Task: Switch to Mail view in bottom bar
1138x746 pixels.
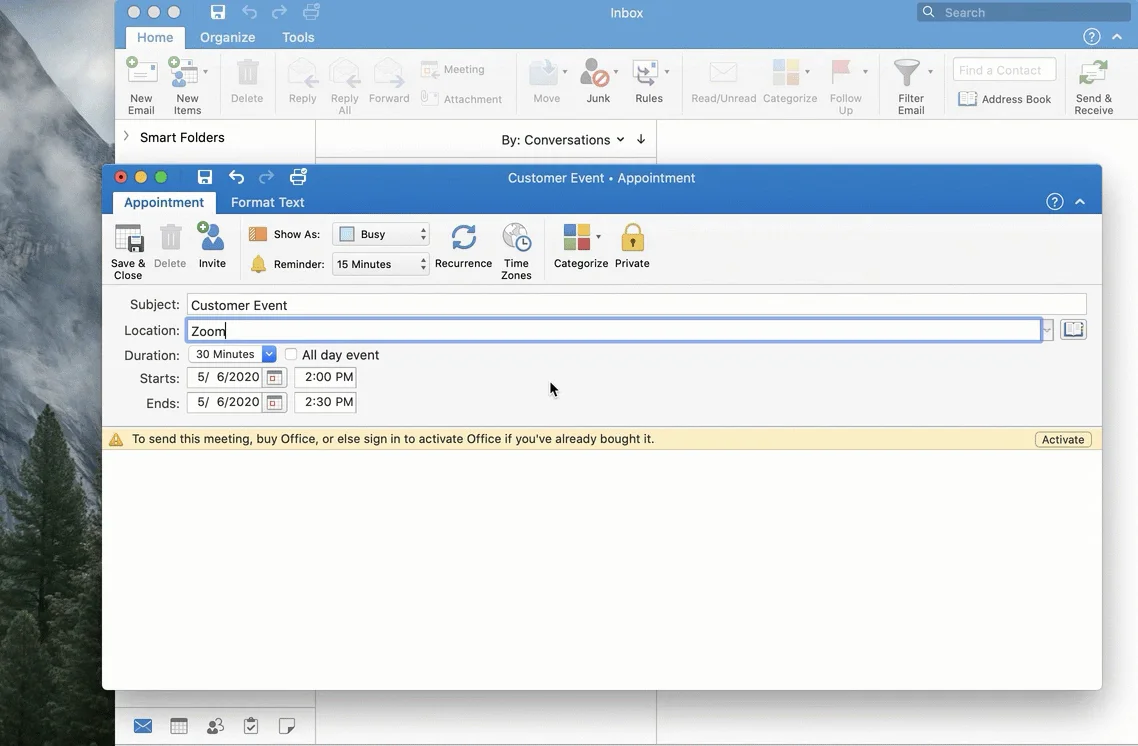Action: click(143, 726)
